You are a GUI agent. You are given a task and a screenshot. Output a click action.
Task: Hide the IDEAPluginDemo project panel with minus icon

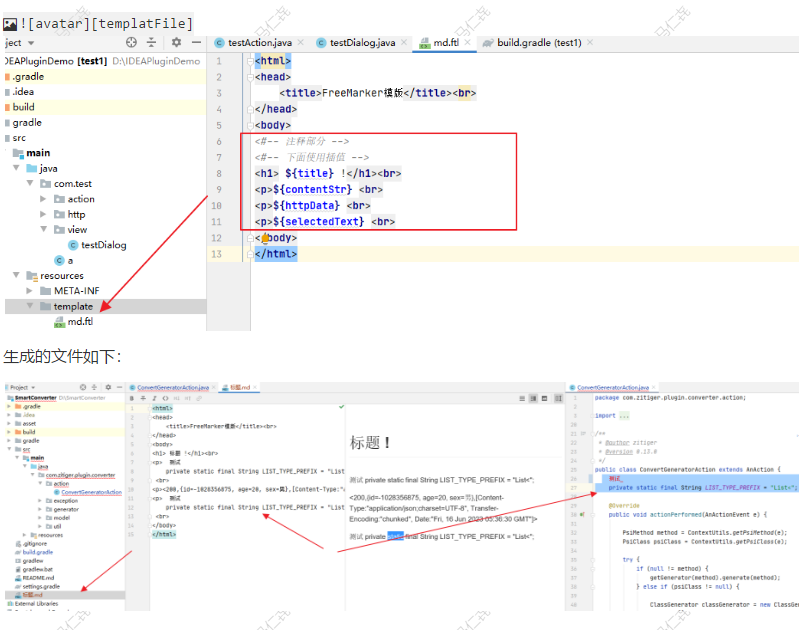pyautogui.click(x=196, y=43)
